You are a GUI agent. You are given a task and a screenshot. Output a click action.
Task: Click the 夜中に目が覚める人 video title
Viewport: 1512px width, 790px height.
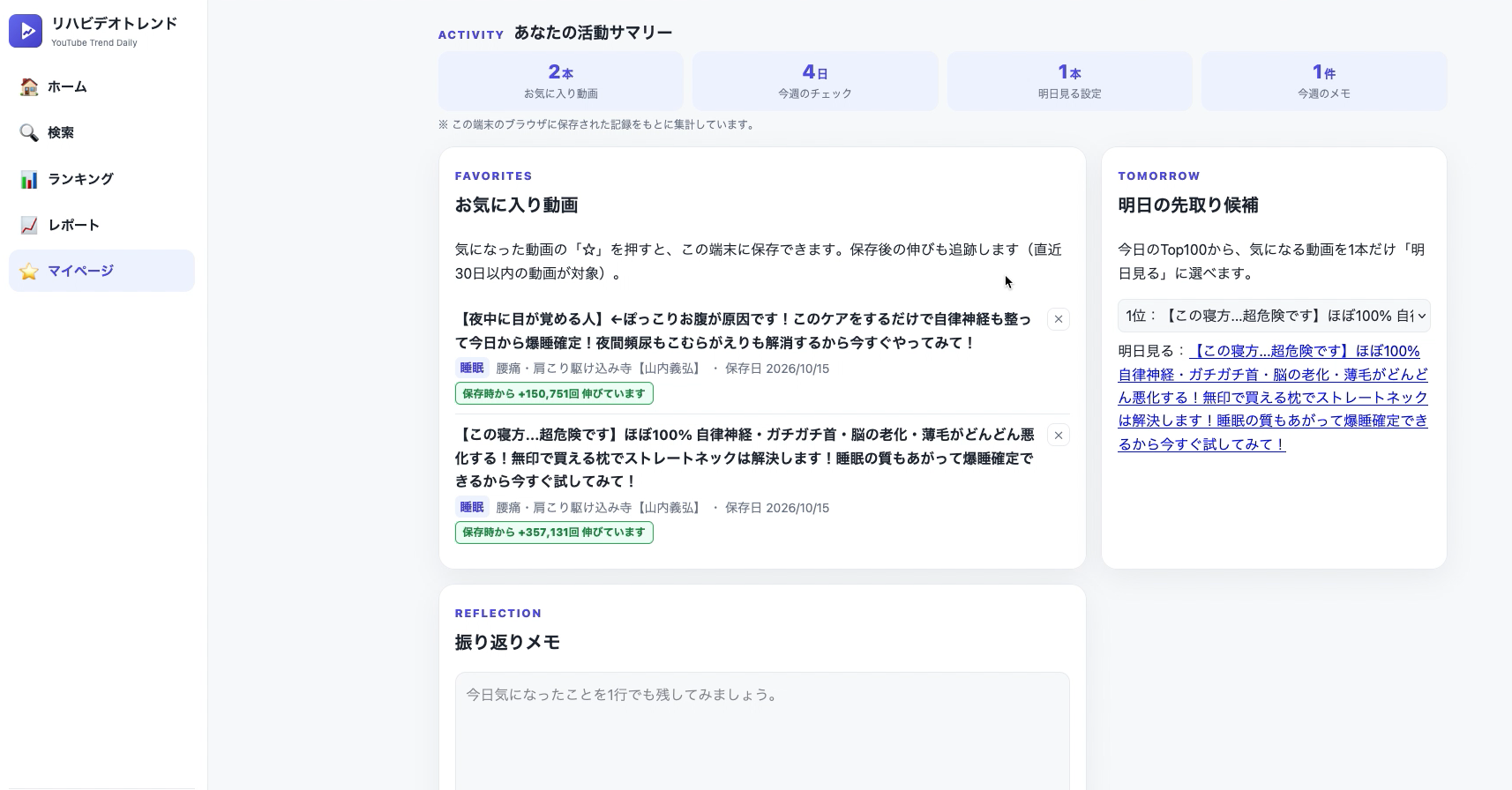pos(743,331)
